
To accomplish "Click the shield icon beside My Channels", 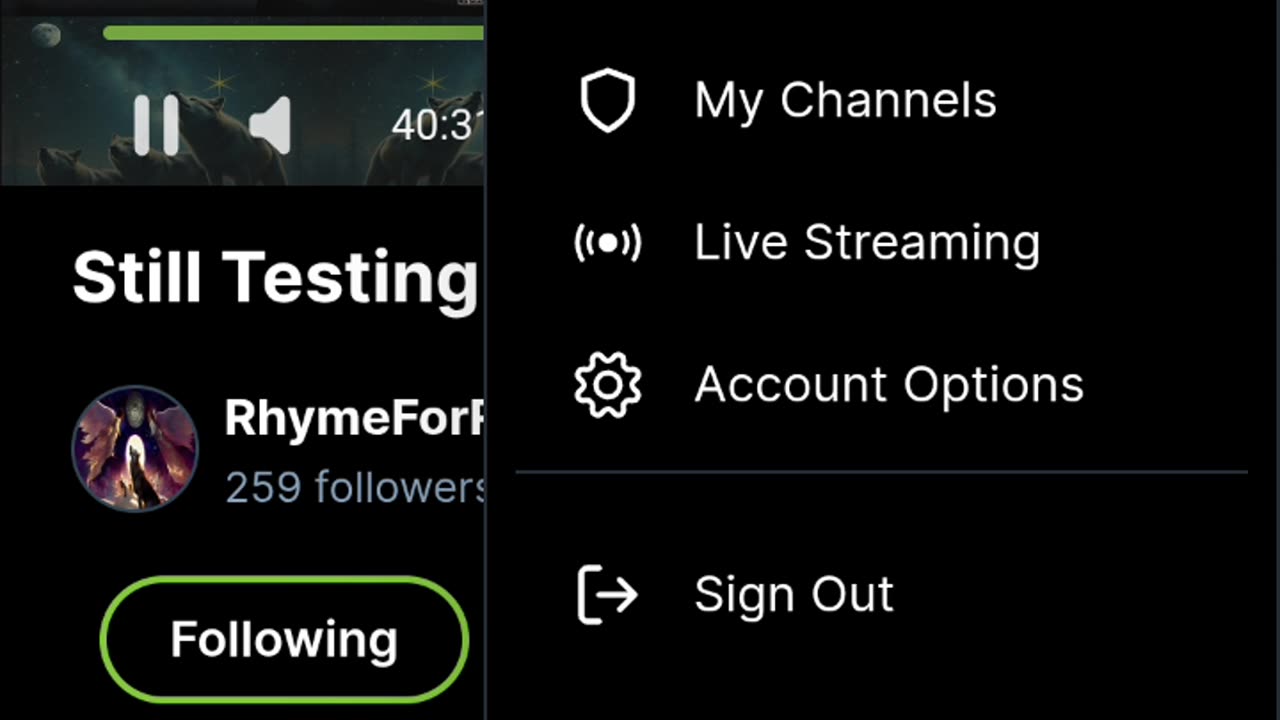I will [607, 100].
